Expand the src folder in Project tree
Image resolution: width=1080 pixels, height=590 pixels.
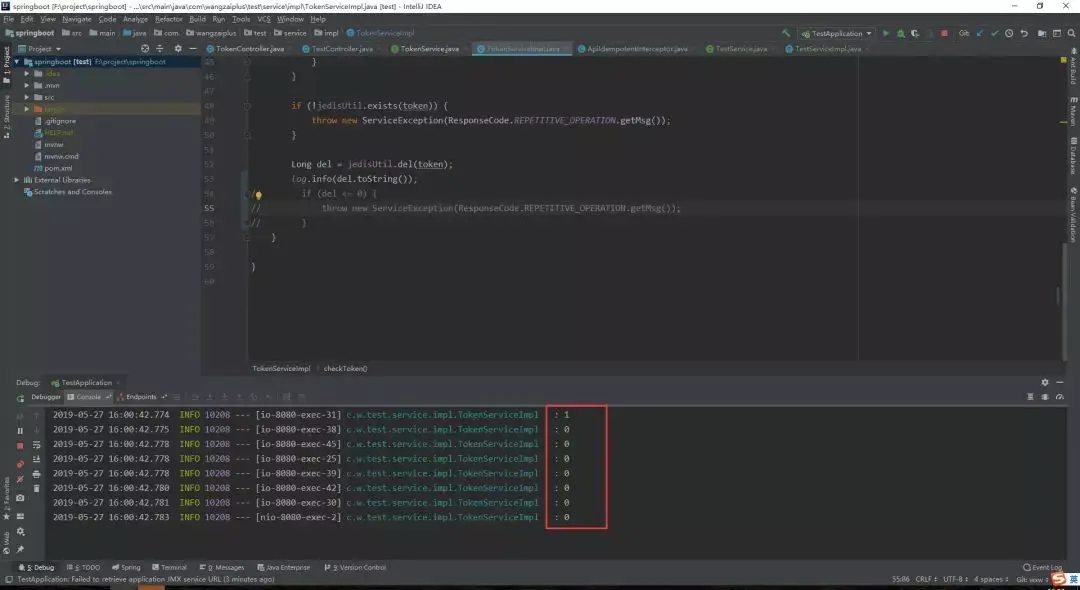[27, 97]
